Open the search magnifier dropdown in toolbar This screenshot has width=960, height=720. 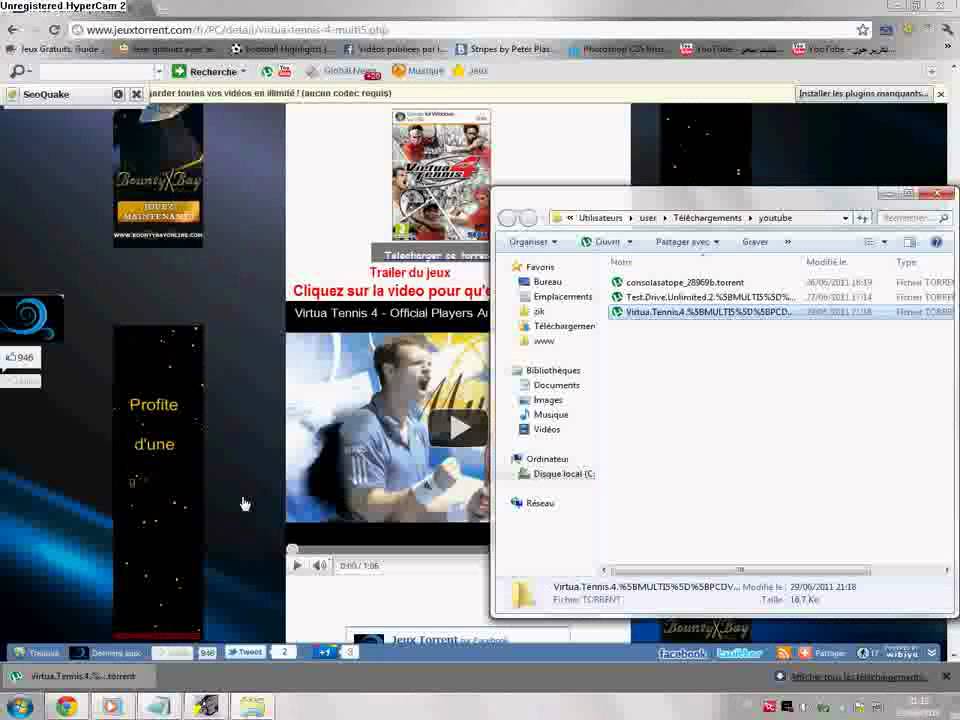coord(20,72)
